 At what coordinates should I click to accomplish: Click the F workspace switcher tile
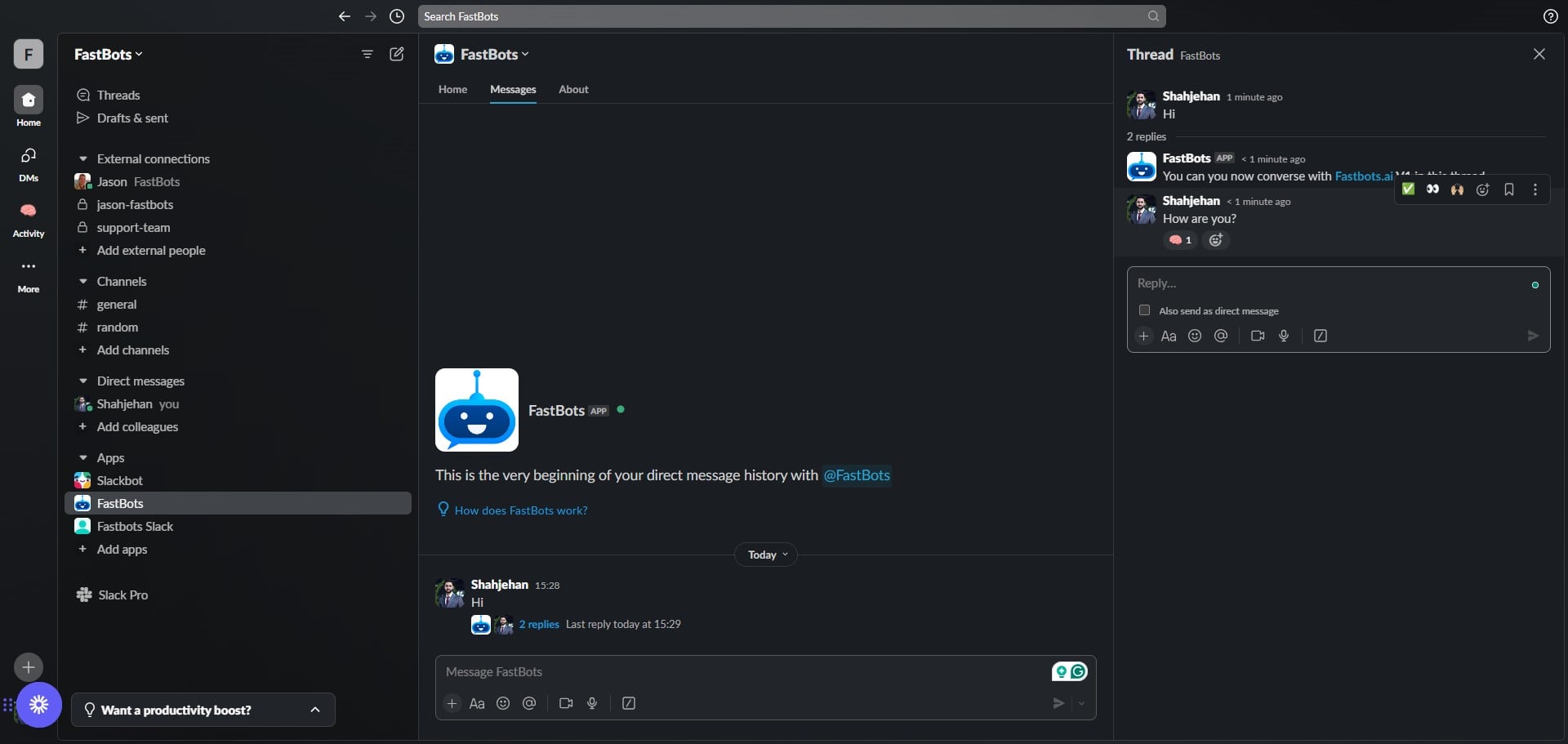point(29,54)
